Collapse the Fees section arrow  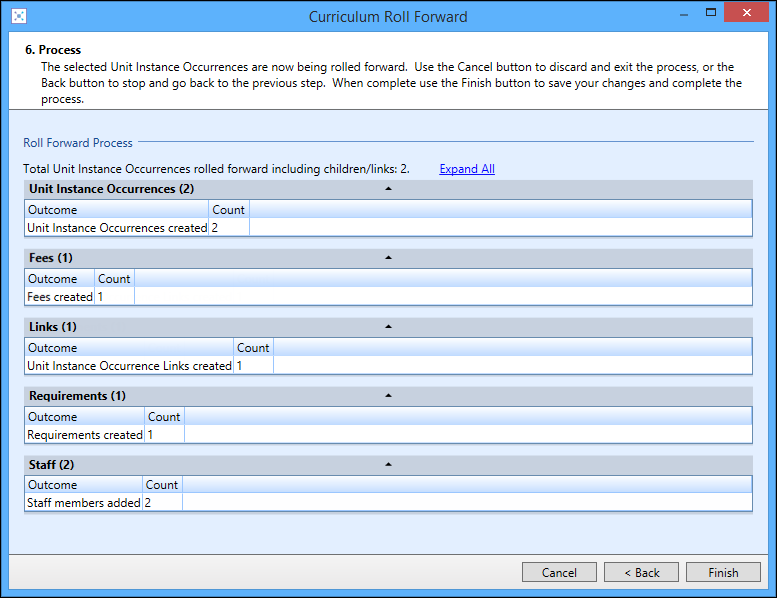pyautogui.click(x=388, y=258)
